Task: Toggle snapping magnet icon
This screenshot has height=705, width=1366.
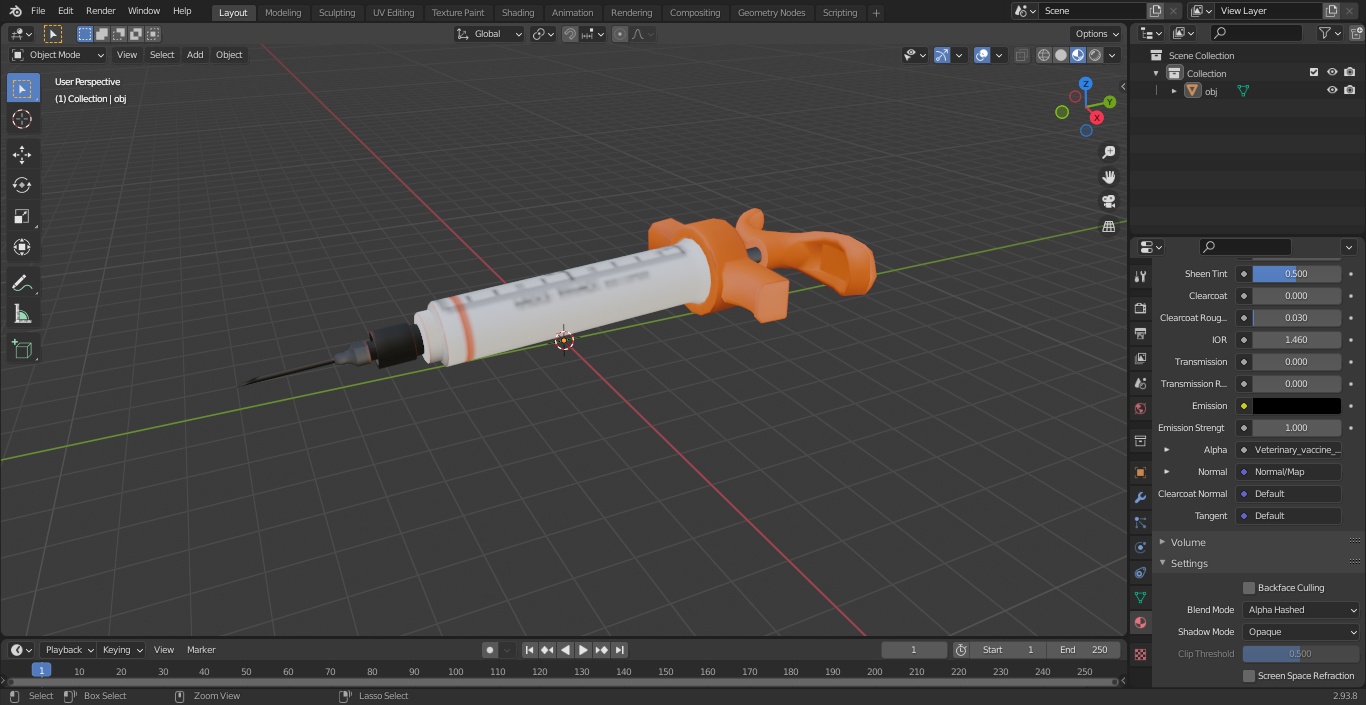Action: point(570,34)
